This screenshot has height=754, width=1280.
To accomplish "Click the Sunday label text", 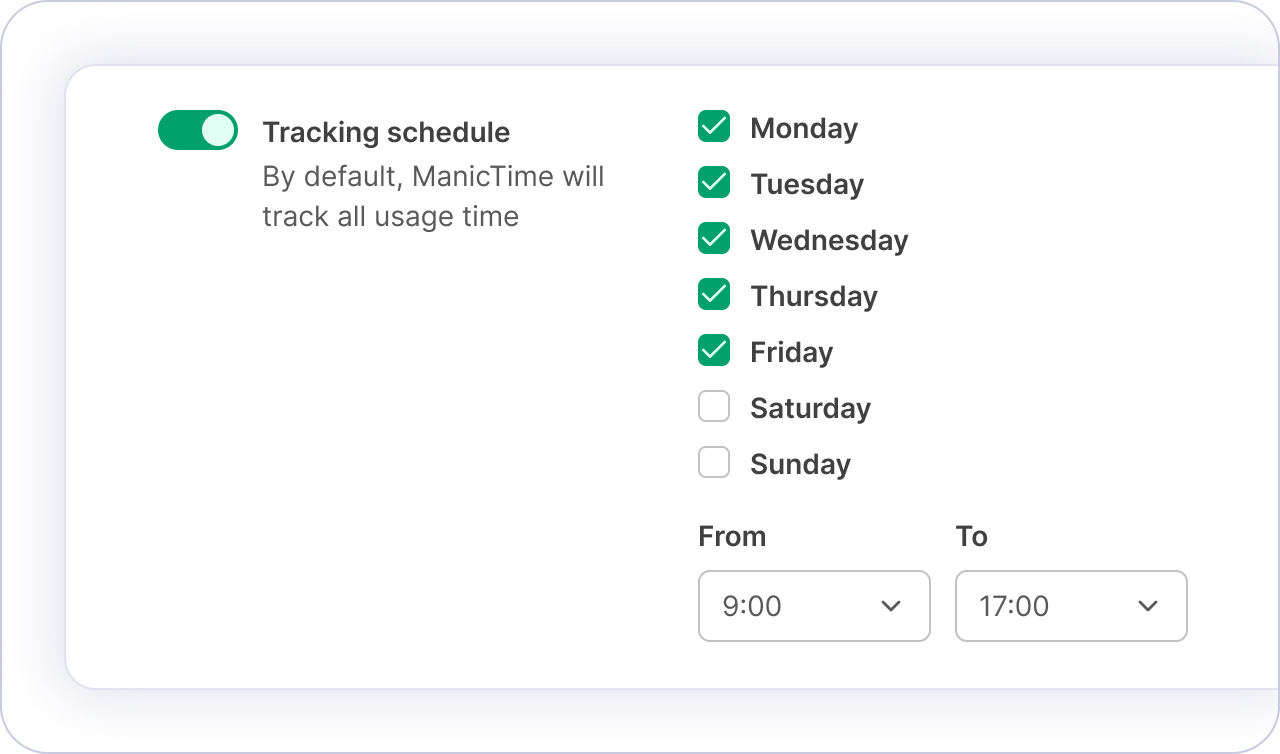I will [800, 464].
